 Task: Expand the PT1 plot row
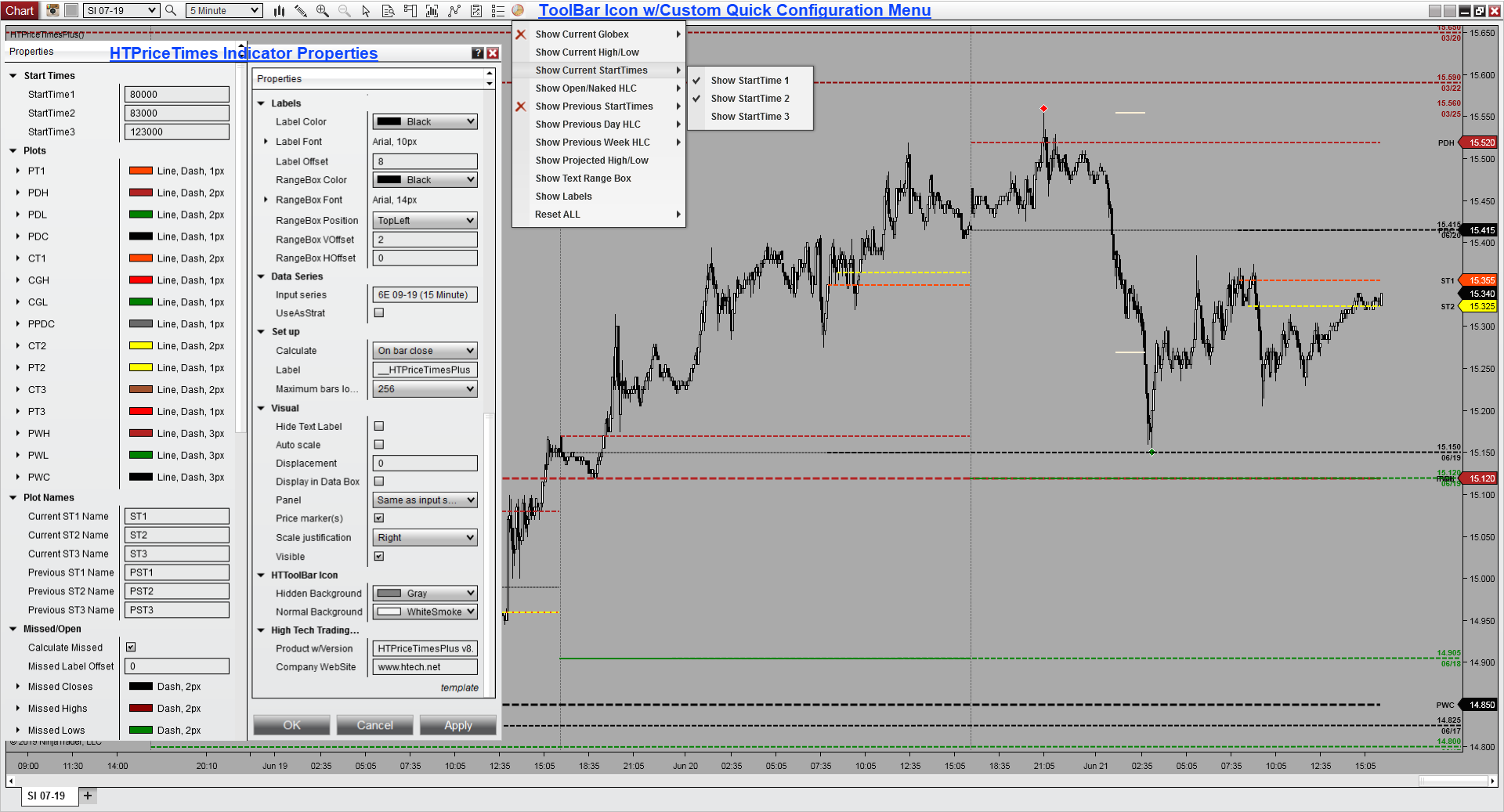(18, 171)
